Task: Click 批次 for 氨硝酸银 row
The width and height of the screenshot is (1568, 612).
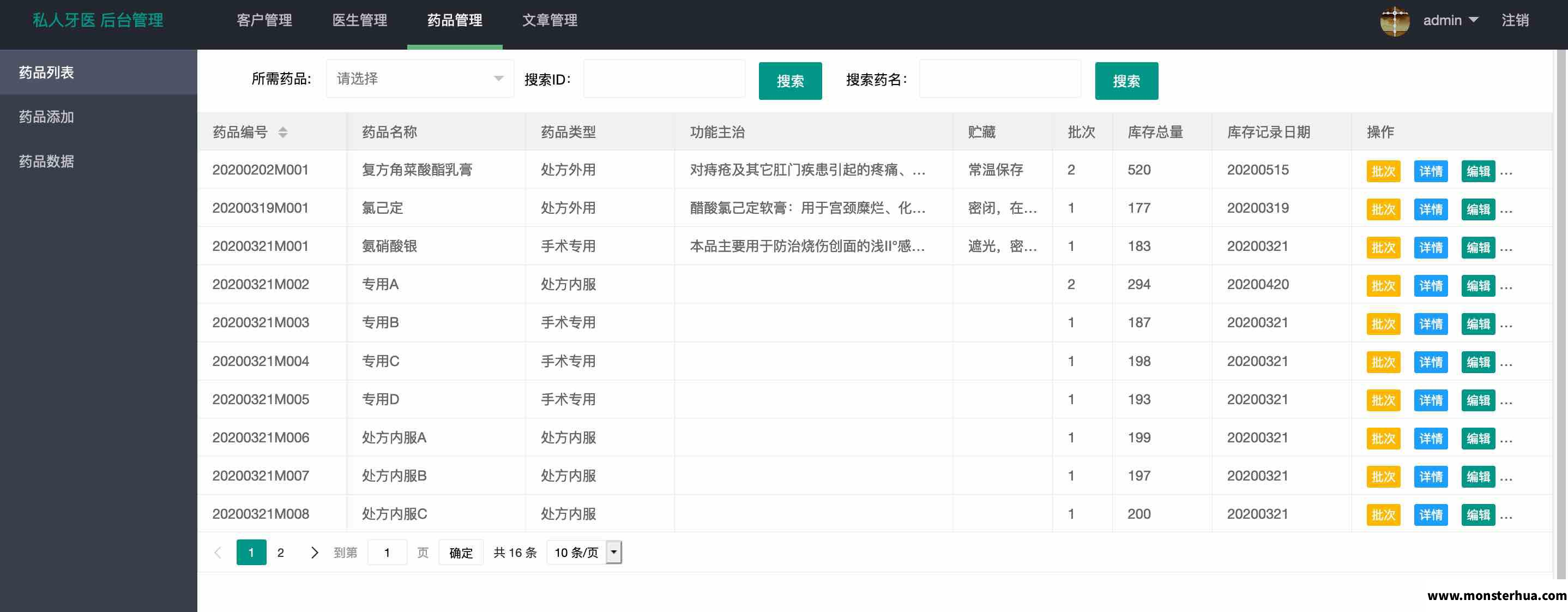Action: 1384,248
